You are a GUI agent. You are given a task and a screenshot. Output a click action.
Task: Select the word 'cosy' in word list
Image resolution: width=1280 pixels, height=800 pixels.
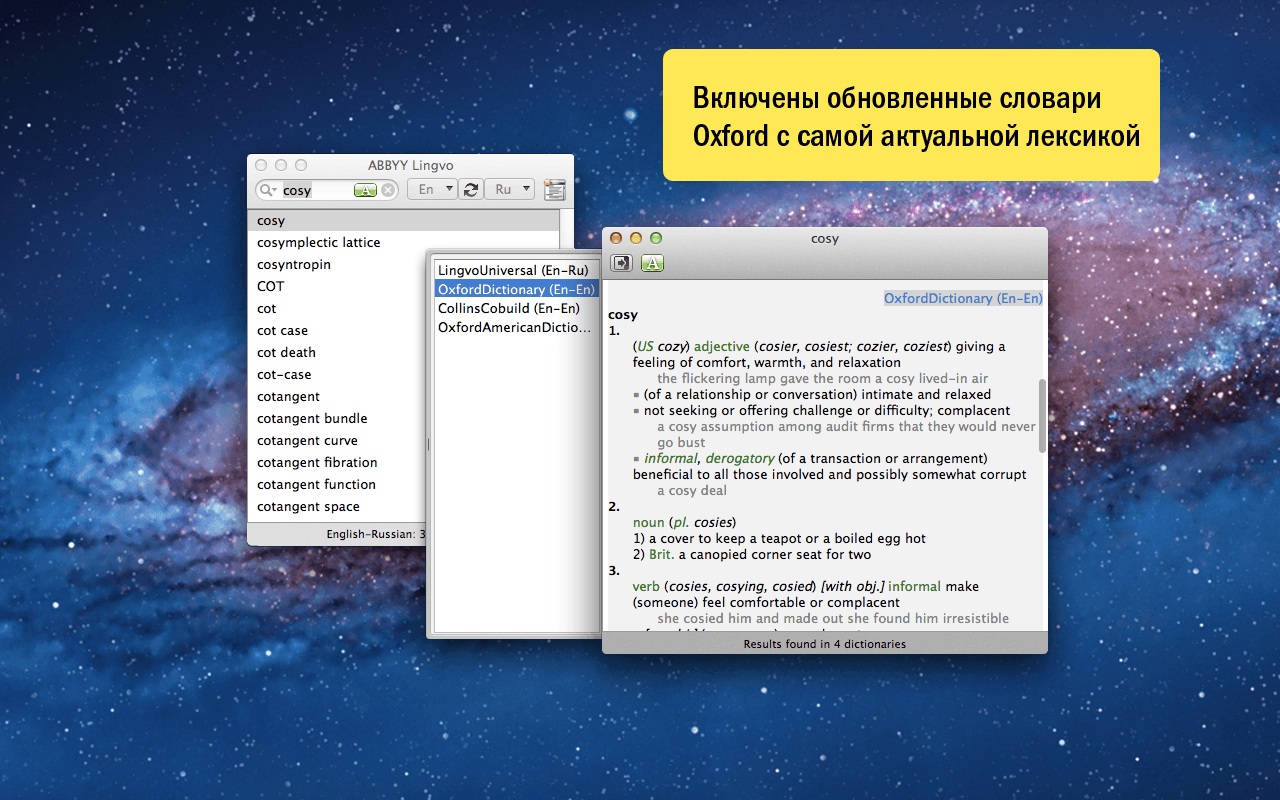(403, 221)
